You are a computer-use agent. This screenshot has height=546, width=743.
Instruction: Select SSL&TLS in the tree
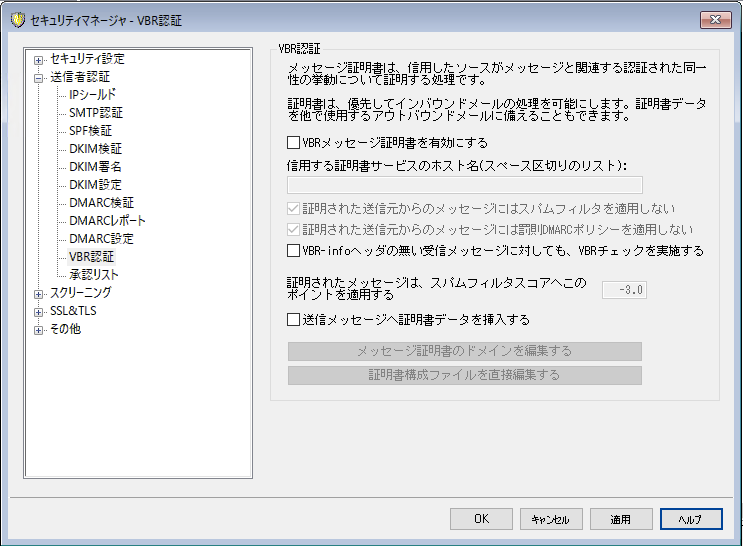pyautogui.click(x=73, y=311)
